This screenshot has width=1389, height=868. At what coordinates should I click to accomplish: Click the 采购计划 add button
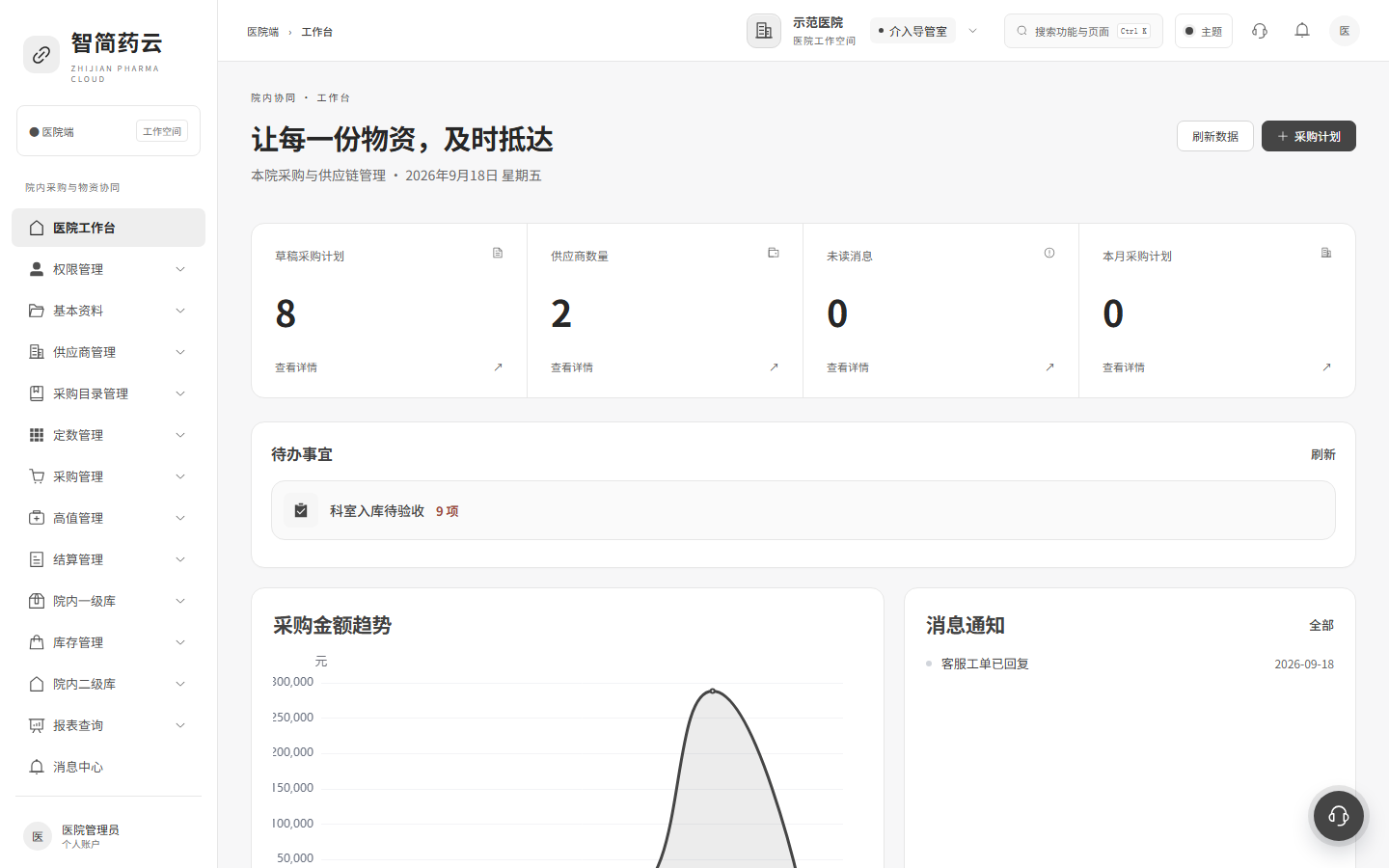click(1309, 136)
